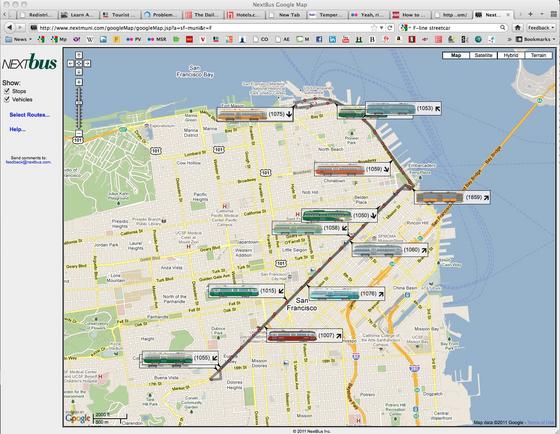Select streetcar vehicle 1050 marker

(x=339, y=215)
